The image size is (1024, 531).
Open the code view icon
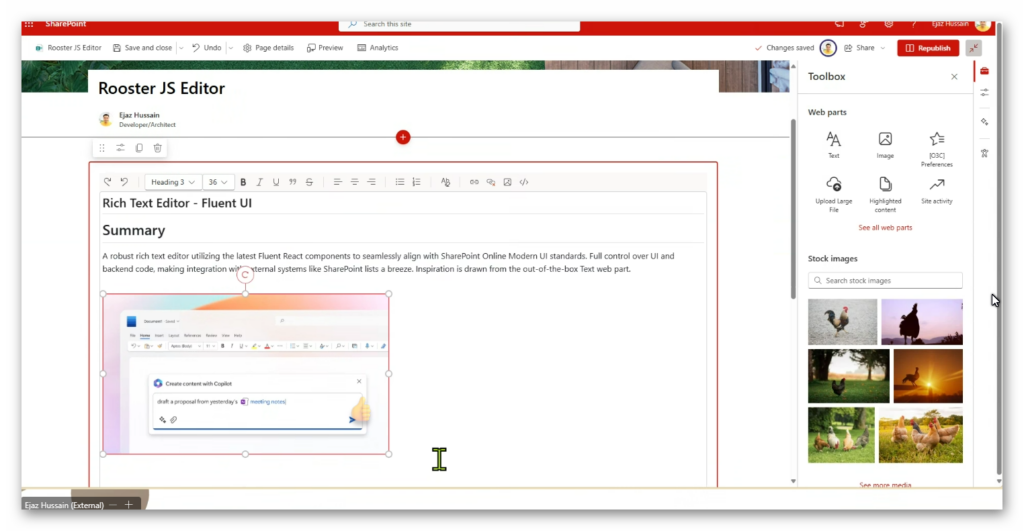point(524,182)
